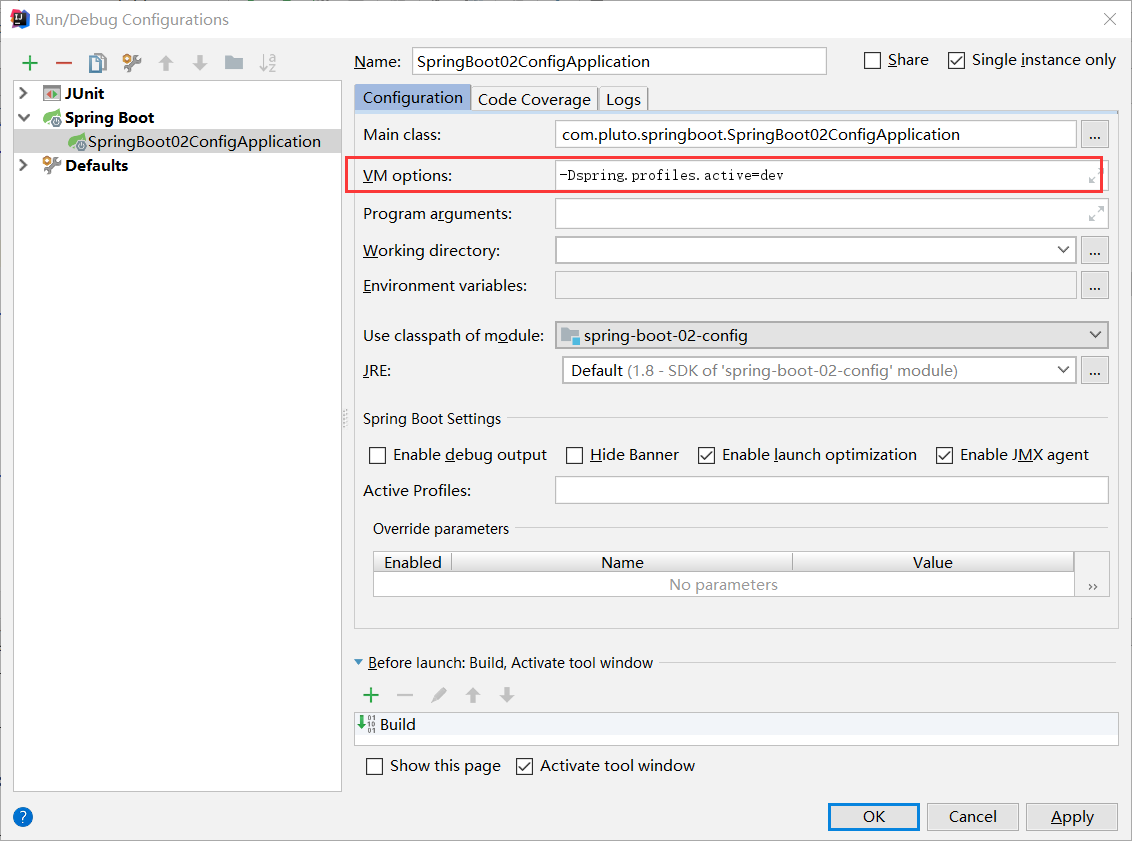
Task: Check the Hide Banner option
Action: (x=574, y=456)
